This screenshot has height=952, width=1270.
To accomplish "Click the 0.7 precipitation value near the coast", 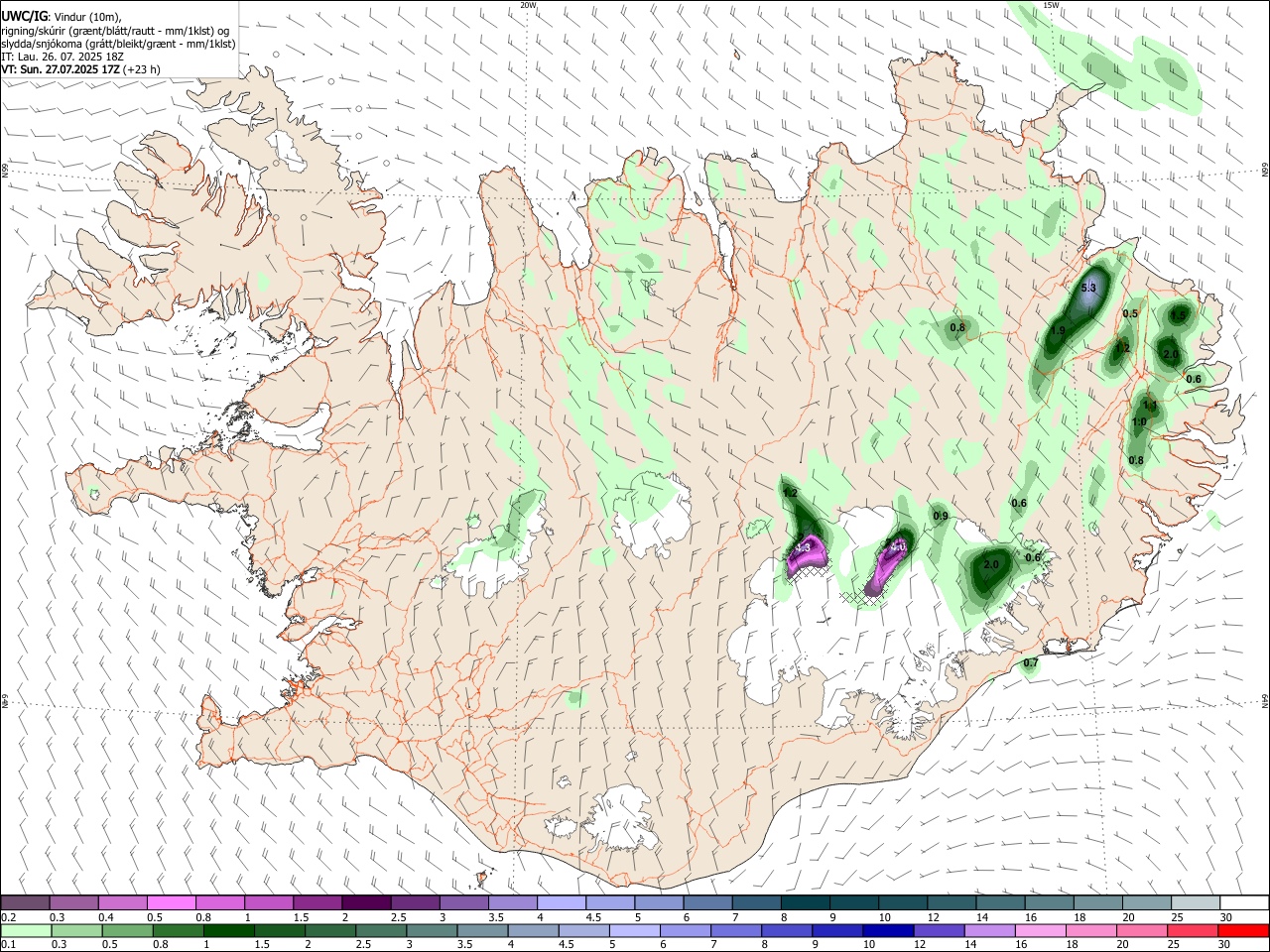I will tap(1031, 663).
